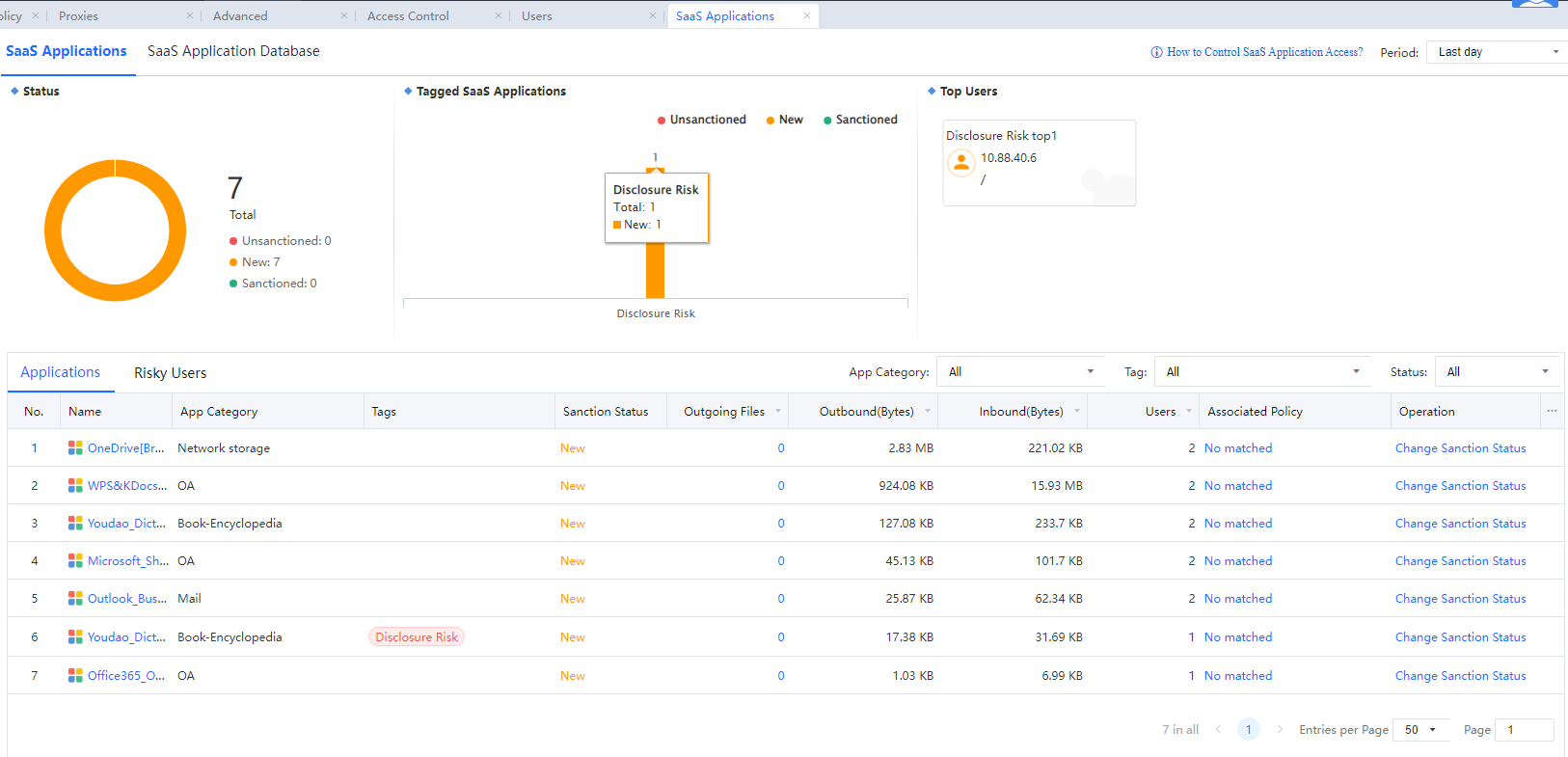Close the Access Control tab
1568x757 pixels.
point(499,15)
